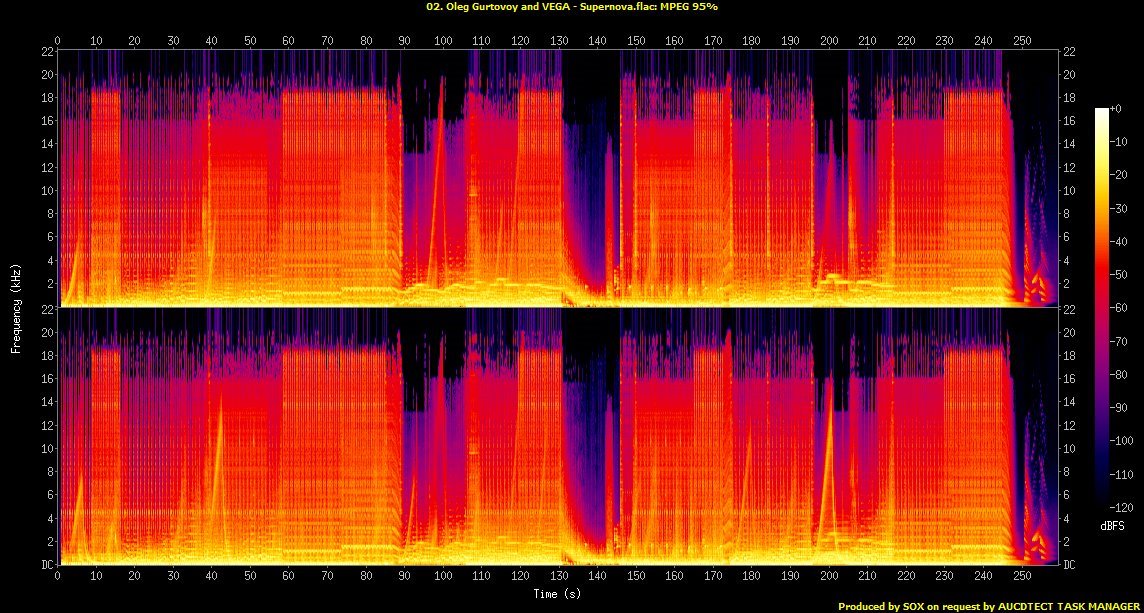The image size is (1144, 613).
Task: Click the "-90" level on the dBFS scale
Action: click(1123, 407)
